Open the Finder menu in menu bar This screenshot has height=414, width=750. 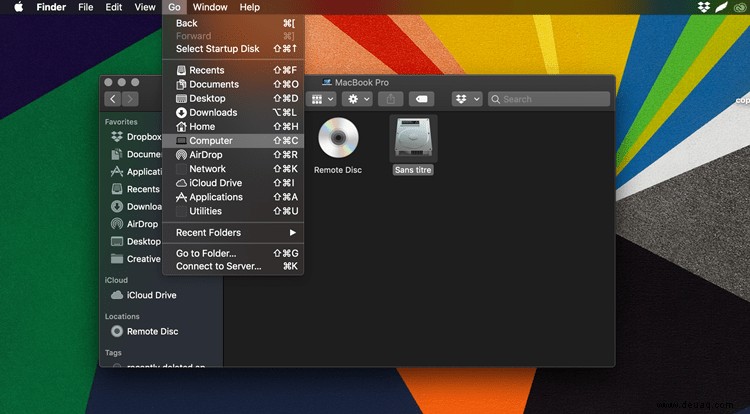[x=51, y=7]
